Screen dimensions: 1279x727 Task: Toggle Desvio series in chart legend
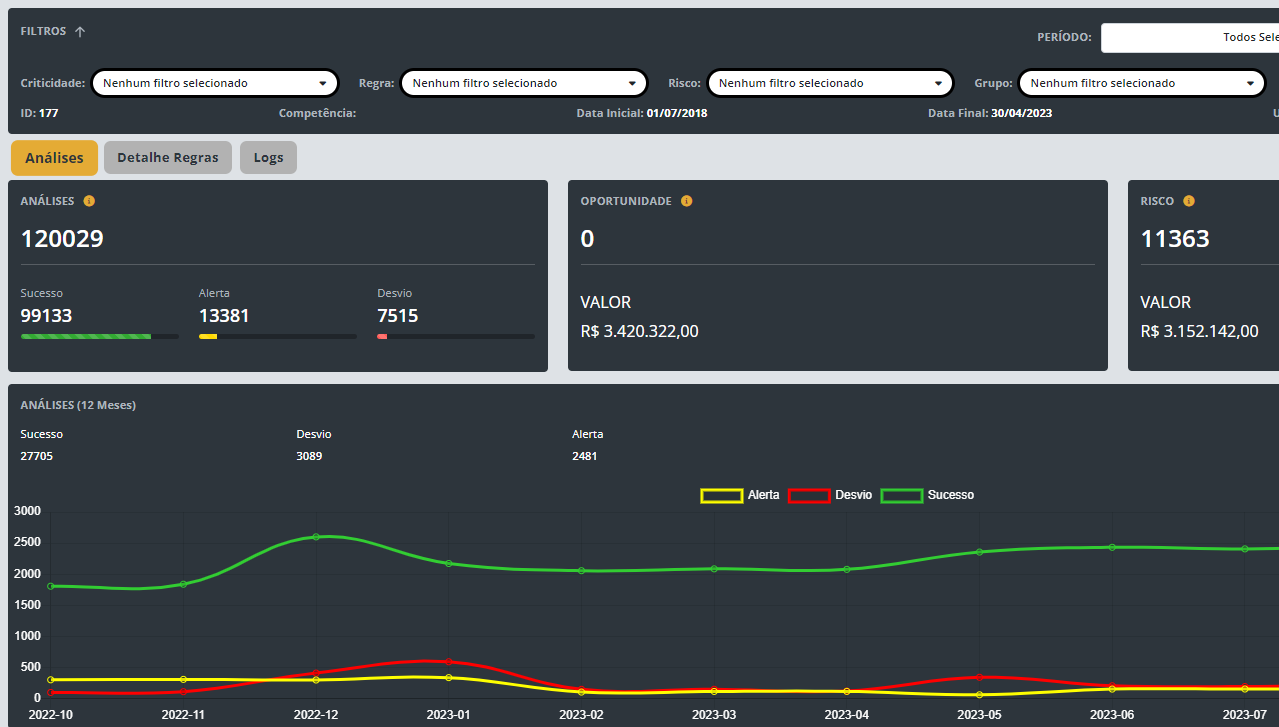(x=830, y=495)
